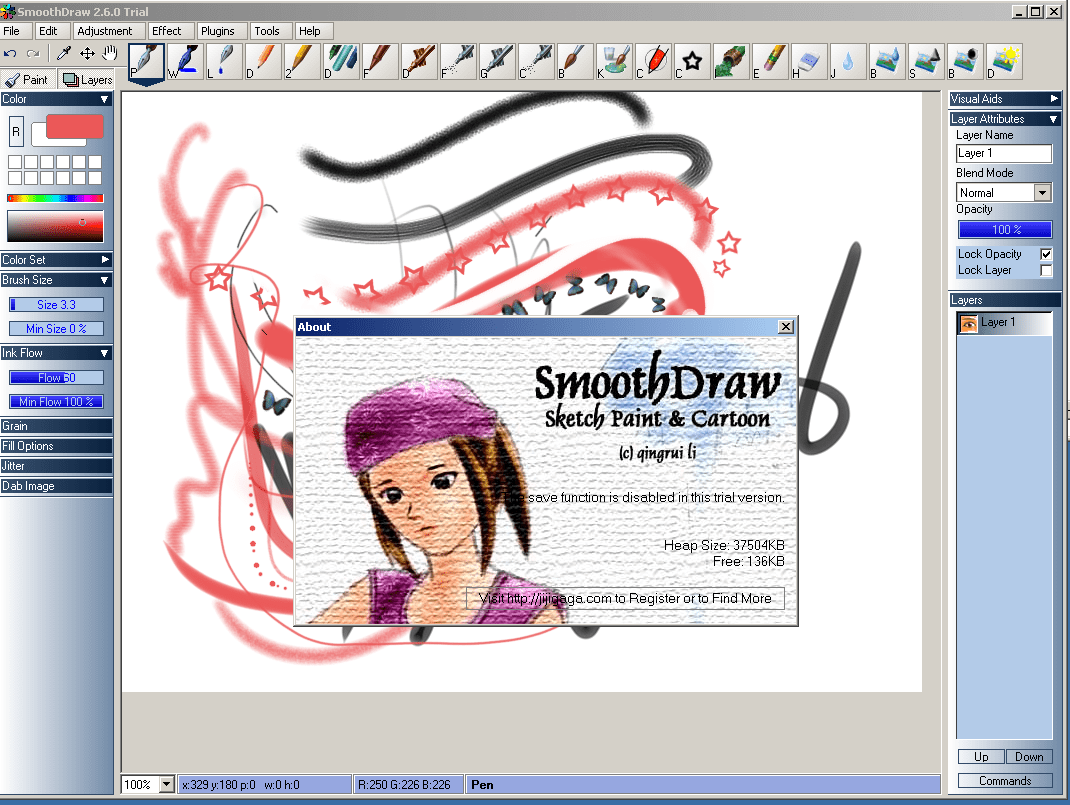Image resolution: width=1070 pixels, height=805 pixels.
Task: Collapse the Brush Size panel
Action: click(x=56, y=280)
